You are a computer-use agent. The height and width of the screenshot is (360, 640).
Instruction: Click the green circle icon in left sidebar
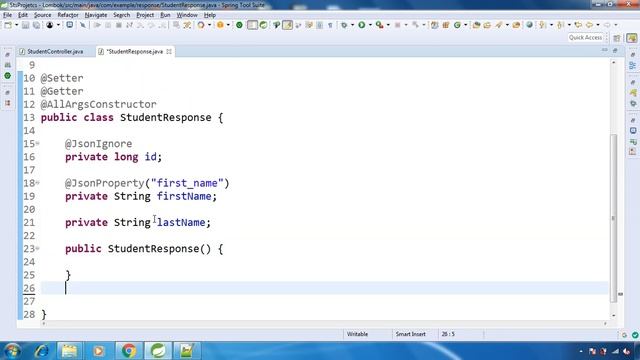(x=7, y=76)
